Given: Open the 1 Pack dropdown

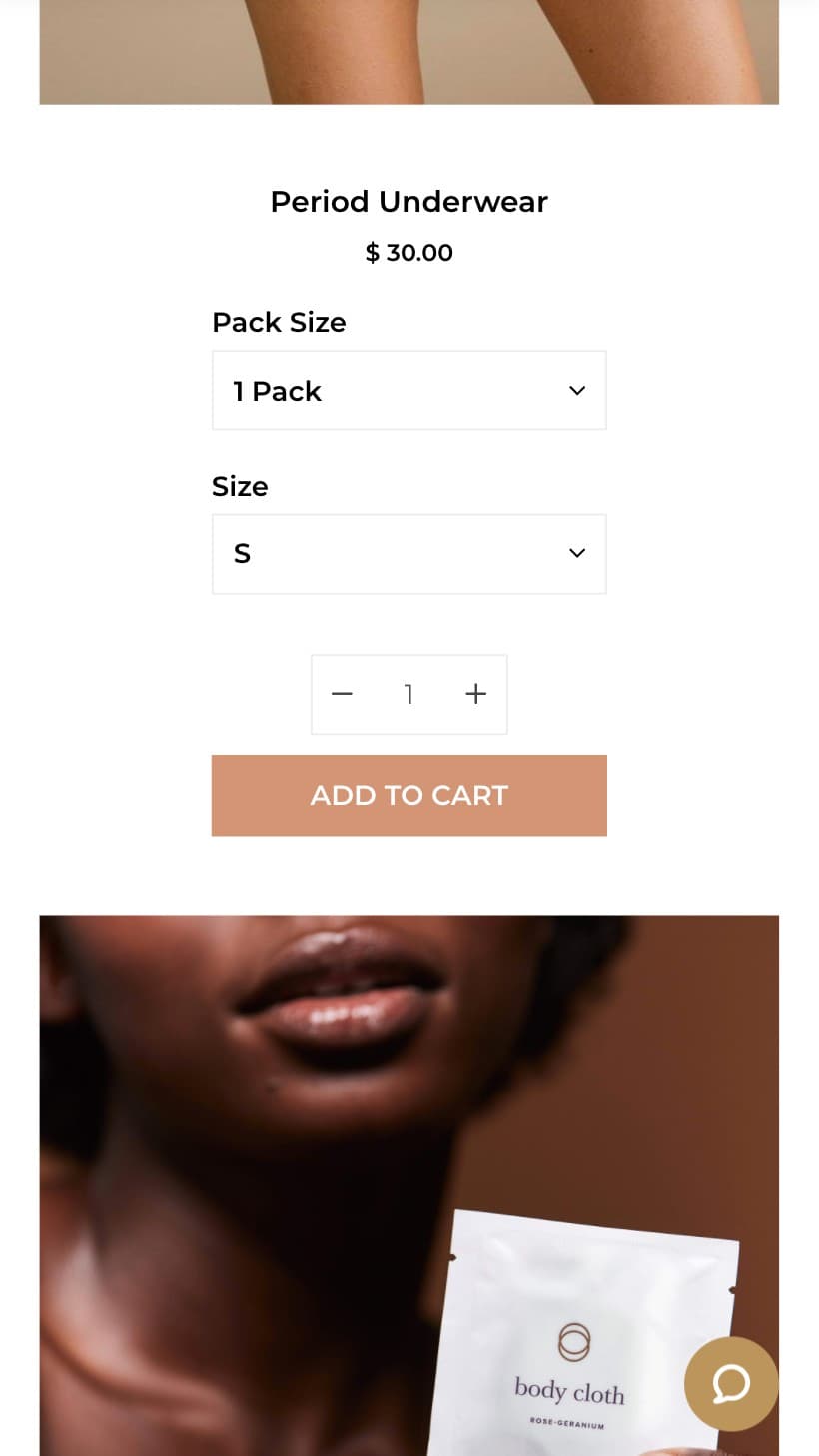Looking at the screenshot, I should click(409, 390).
